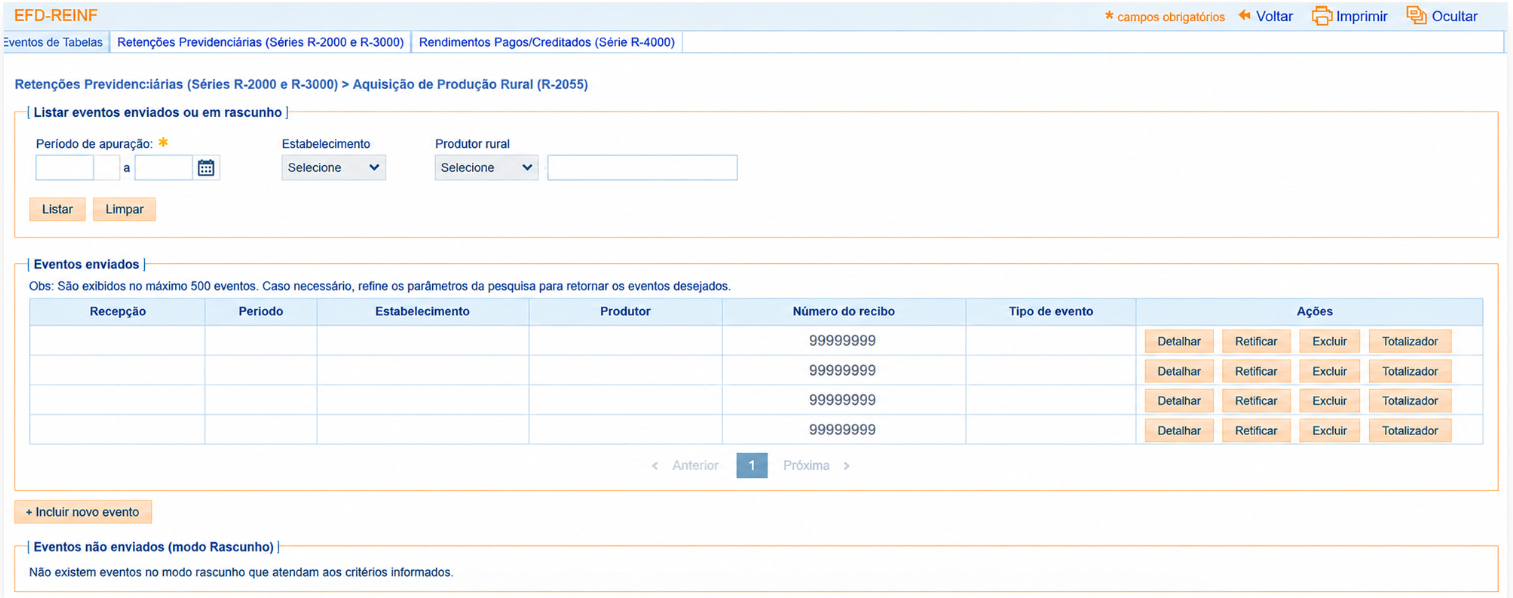
Task: Click Retificar in the third event row
Action: click(x=1256, y=401)
